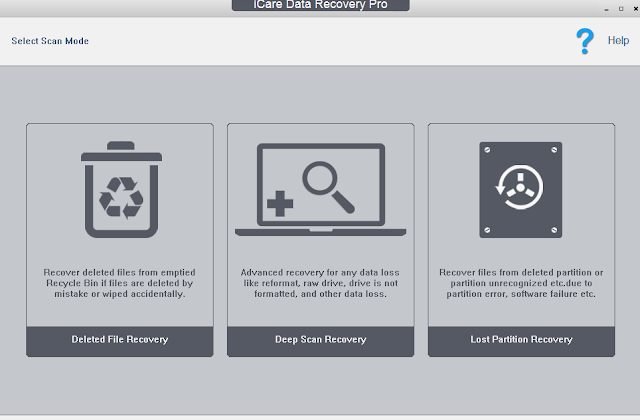Minimize the iCare Data Recovery window
640x420 pixels.
coord(607,9)
